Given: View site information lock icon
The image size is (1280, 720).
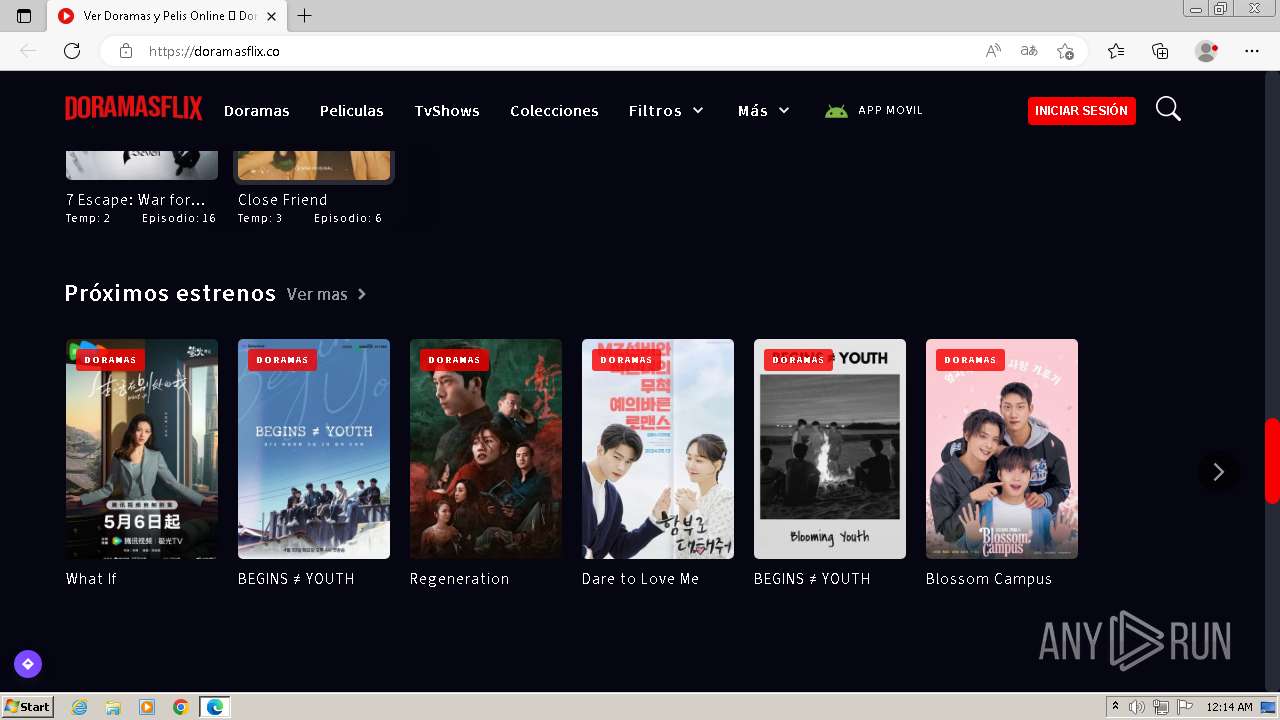Looking at the screenshot, I should (126, 51).
